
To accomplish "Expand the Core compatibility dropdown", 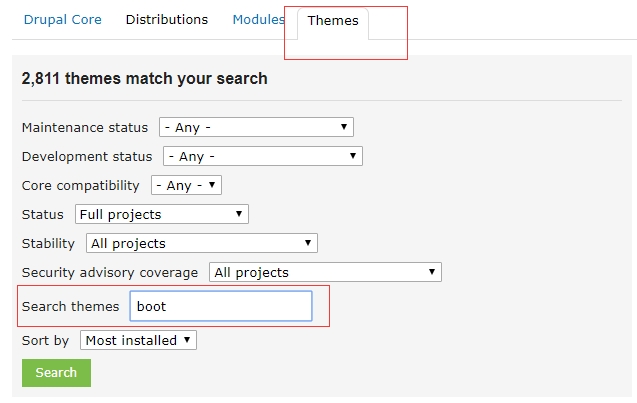I will [186, 186].
